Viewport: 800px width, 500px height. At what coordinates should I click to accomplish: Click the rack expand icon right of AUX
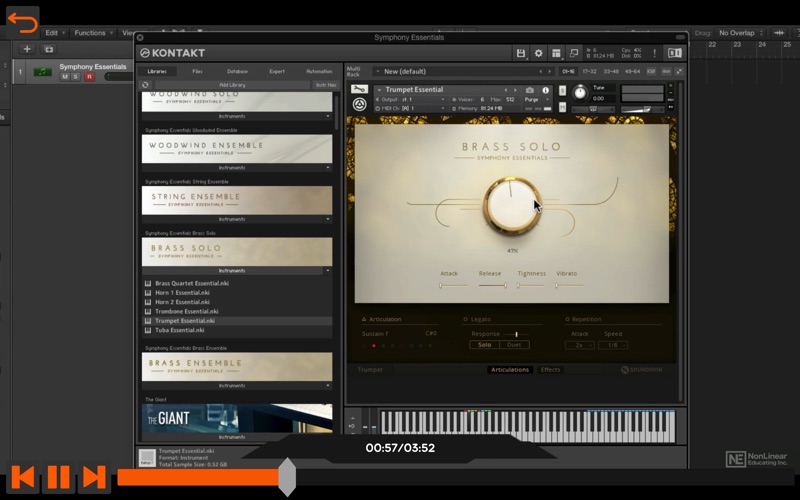tap(679, 71)
